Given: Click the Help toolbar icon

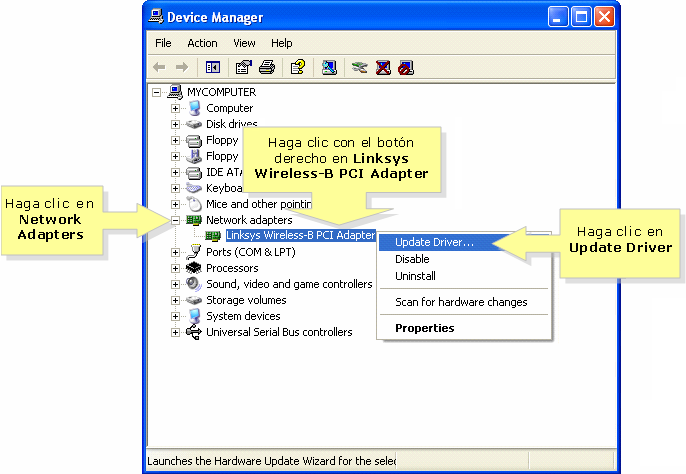Looking at the screenshot, I should coord(298,67).
